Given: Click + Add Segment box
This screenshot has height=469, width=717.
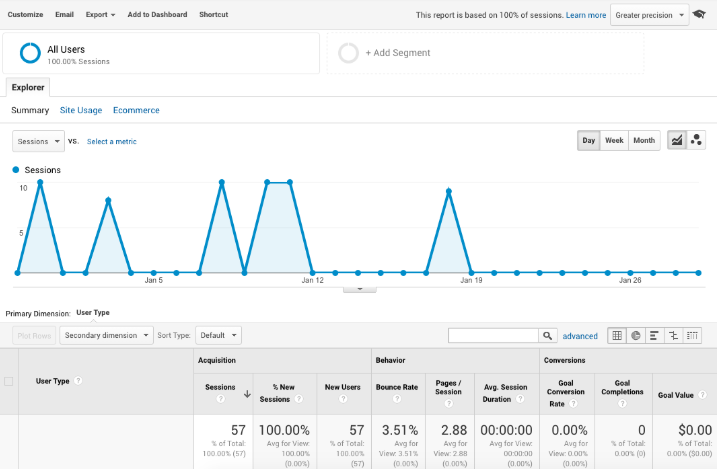Looking at the screenshot, I should pyautogui.click(x=485, y=53).
